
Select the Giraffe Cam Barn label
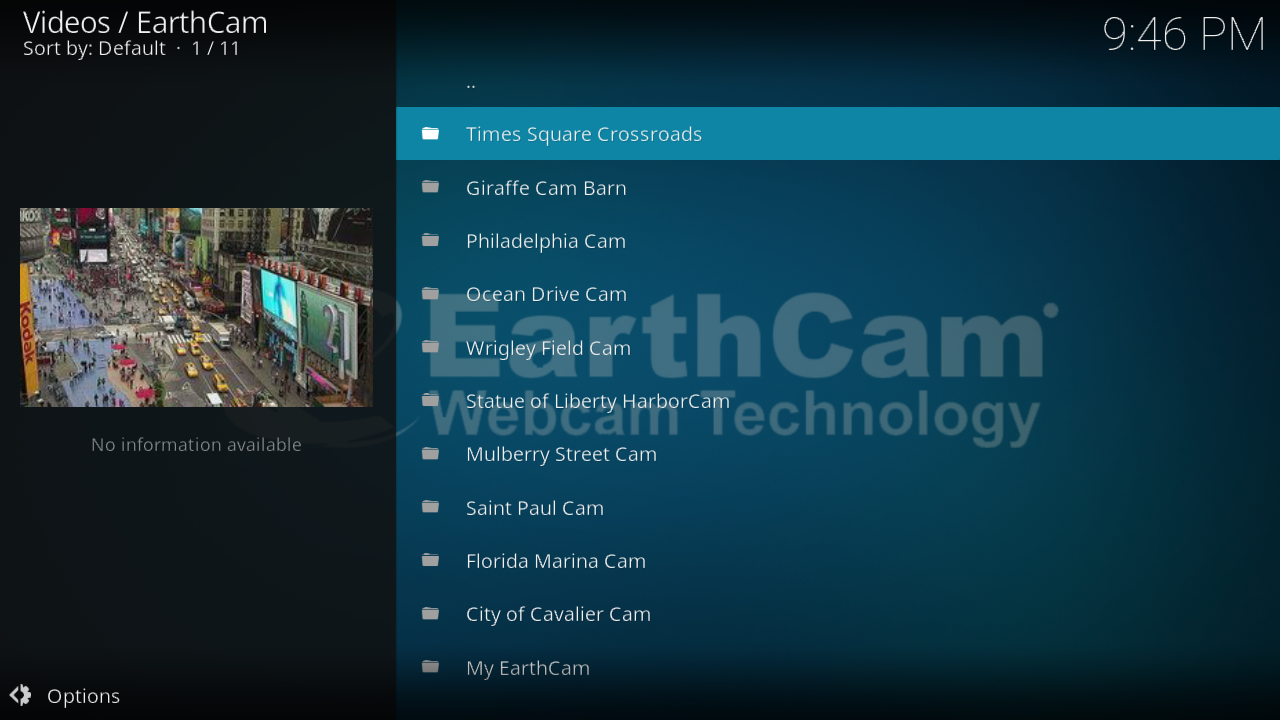[x=546, y=188]
